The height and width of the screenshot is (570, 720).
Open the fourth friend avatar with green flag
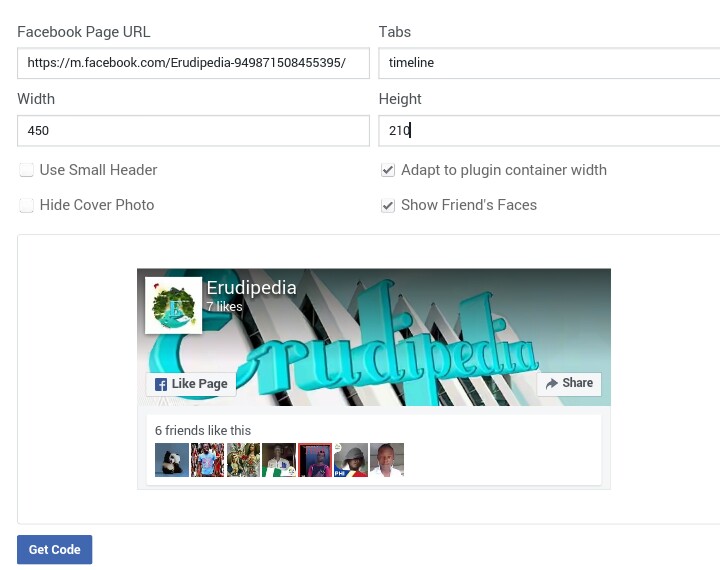coord(279,460)
